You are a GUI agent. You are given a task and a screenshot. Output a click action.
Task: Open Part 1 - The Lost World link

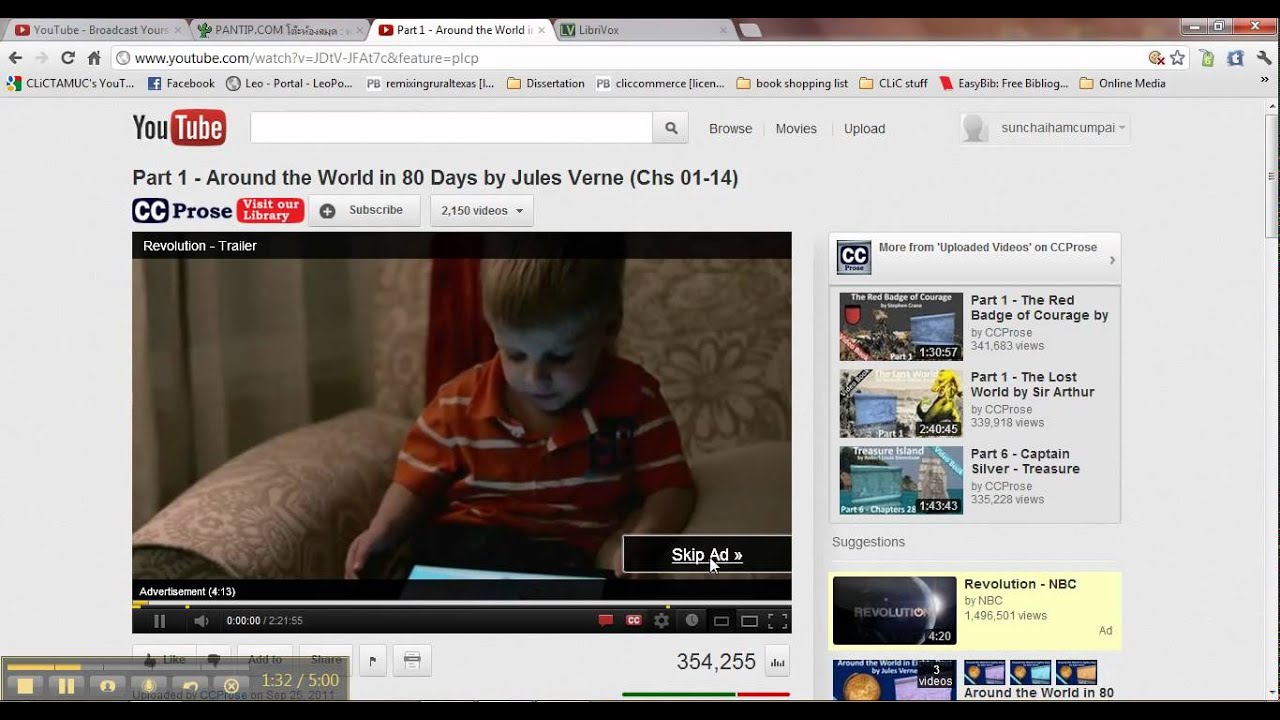(x=1032, y=384)
